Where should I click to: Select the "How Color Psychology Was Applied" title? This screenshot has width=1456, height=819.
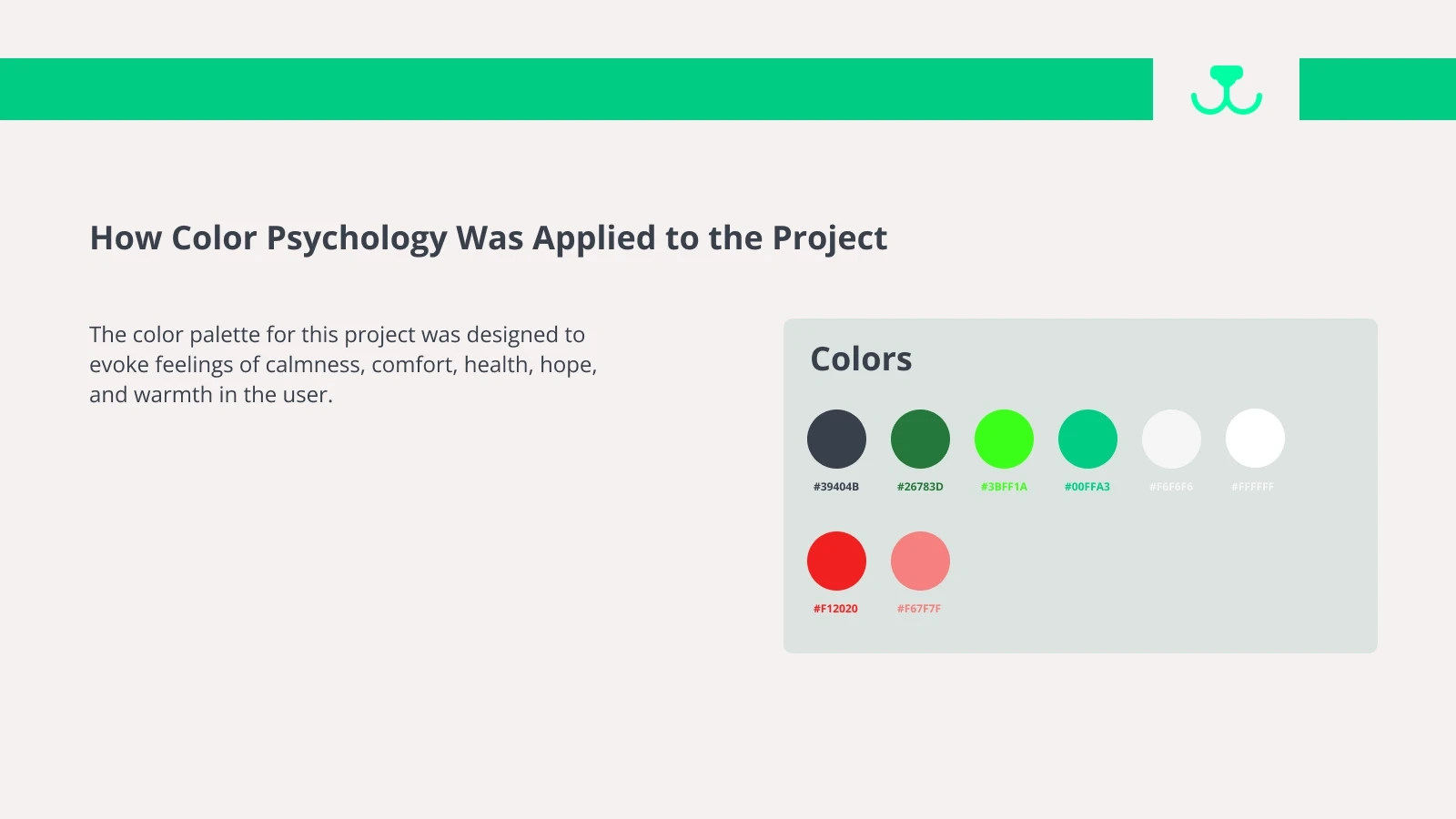coord(488,238)
